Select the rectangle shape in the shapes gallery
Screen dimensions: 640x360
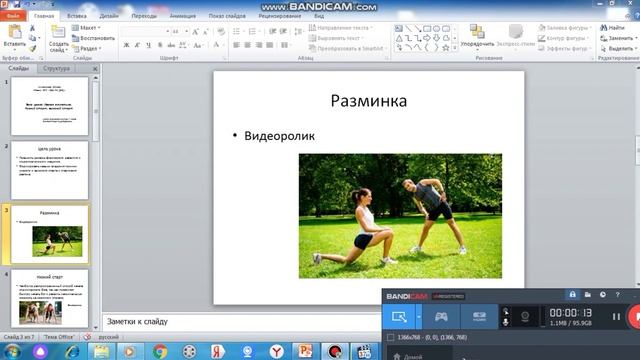tap(427, 29)
